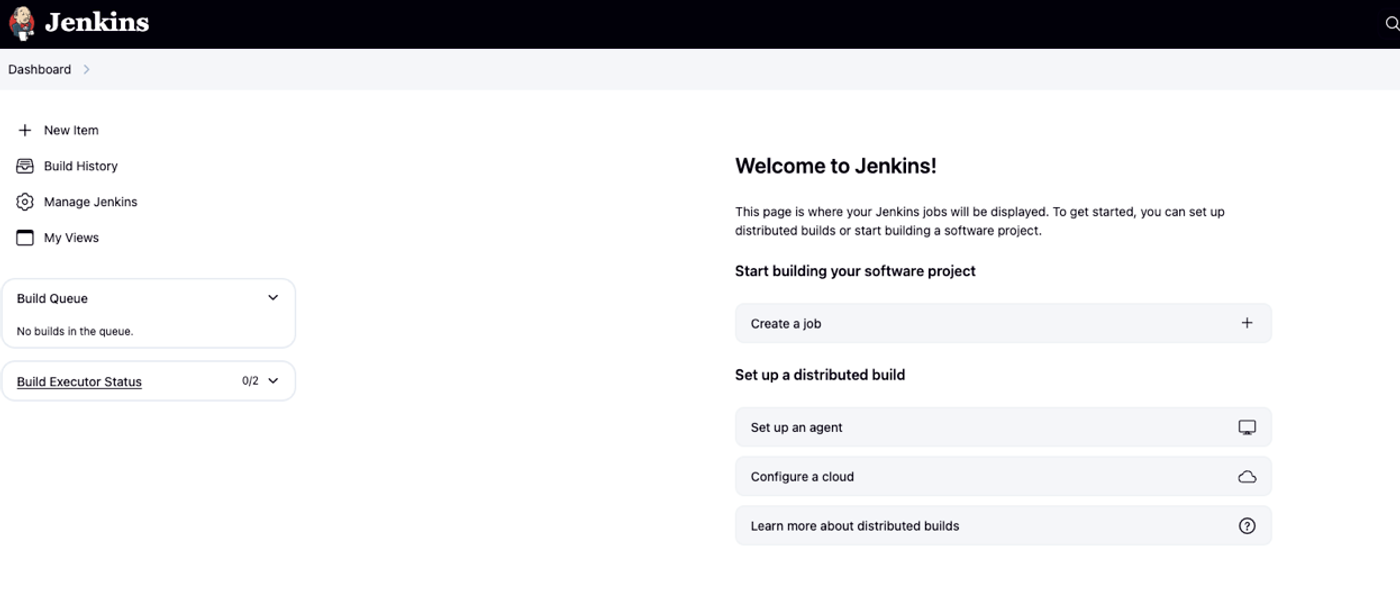Click the 'No builds in the queue.' text
1400x604 pixels.
(x=75, y=331)
